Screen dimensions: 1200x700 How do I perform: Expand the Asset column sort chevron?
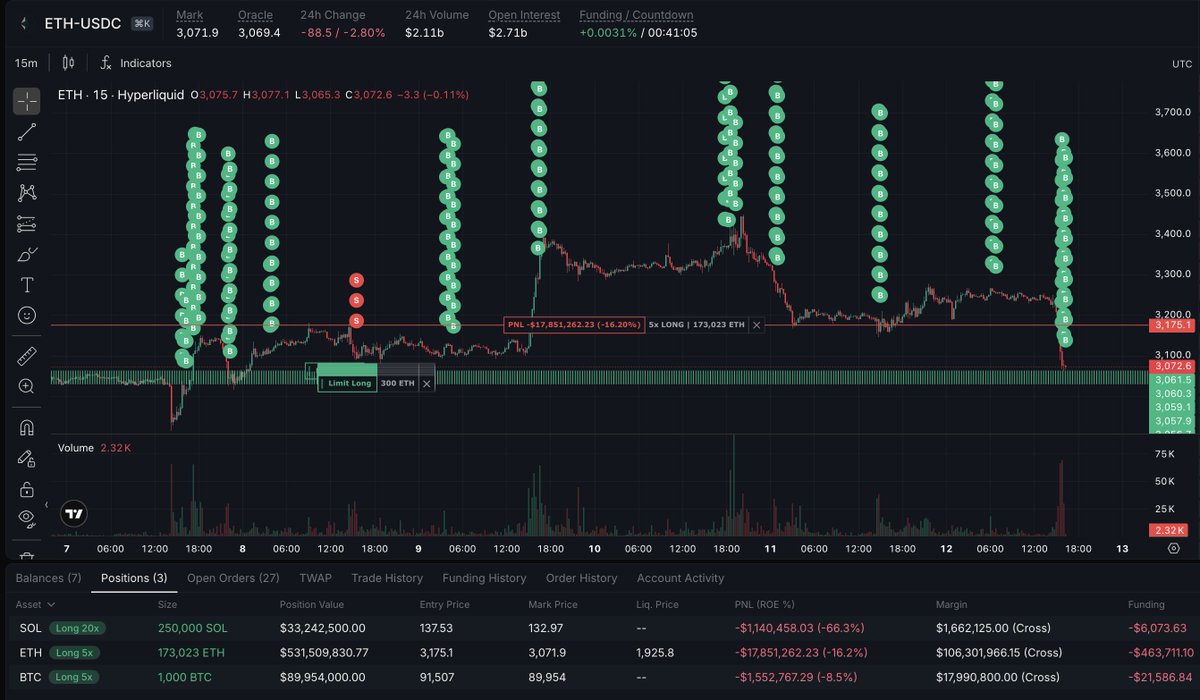pyautogui.click(x=51, y=605)
